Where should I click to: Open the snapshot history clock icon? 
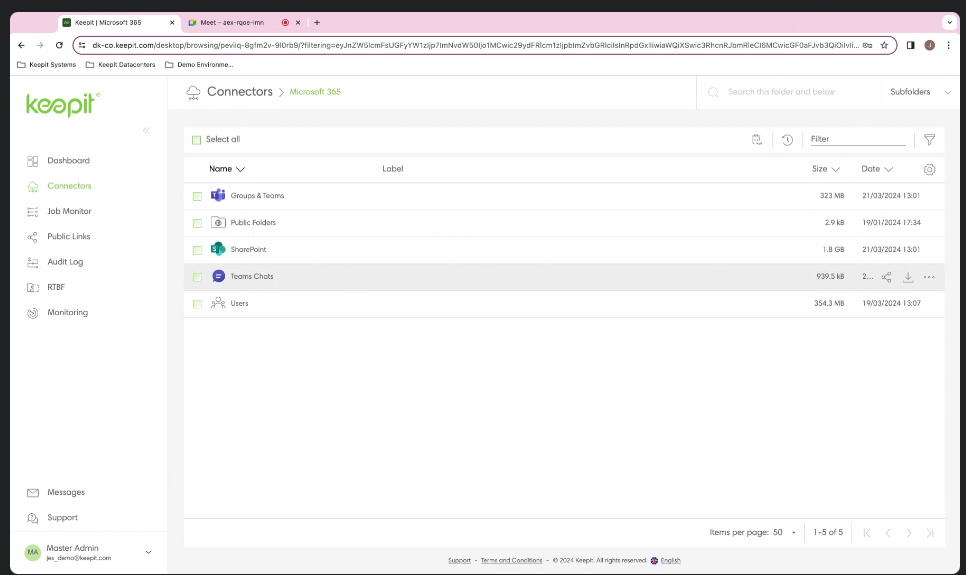click(x=787, y=140)
